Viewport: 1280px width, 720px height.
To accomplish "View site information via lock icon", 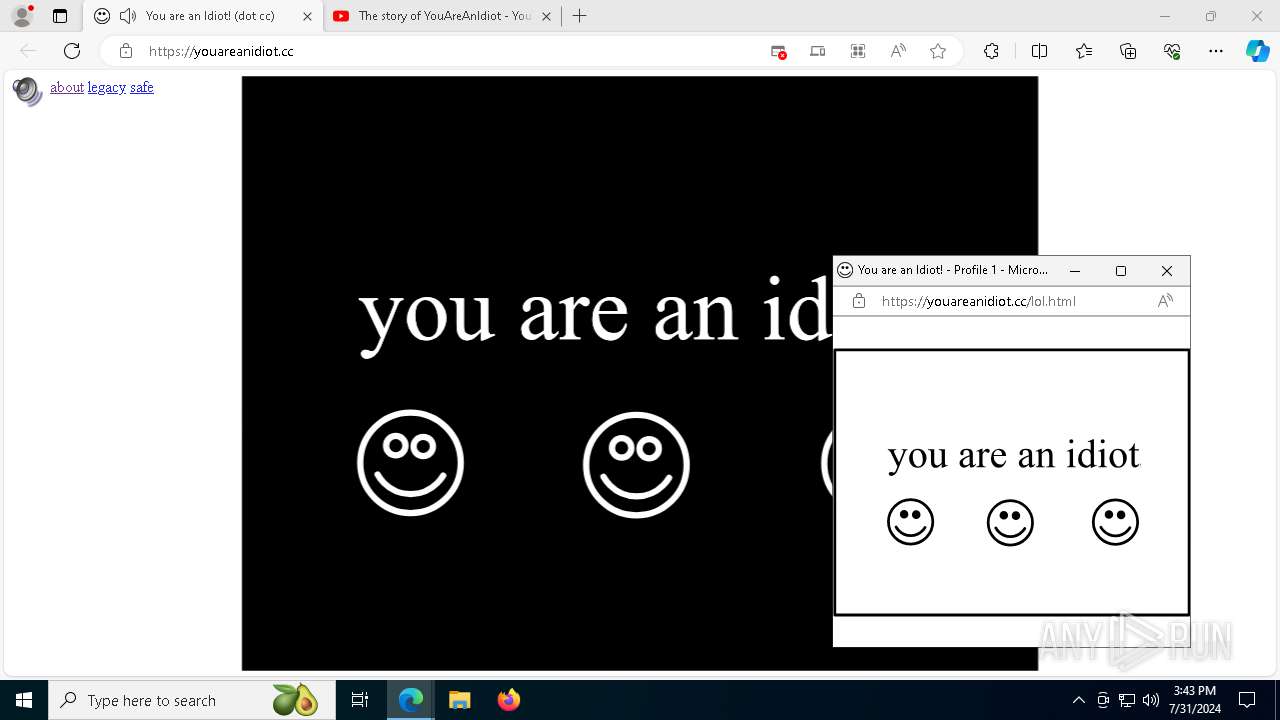I will [126, 51].
